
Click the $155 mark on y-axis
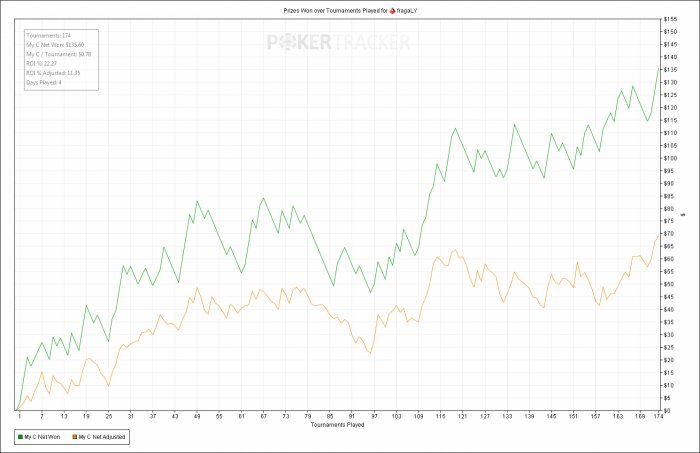pos(670,19)
